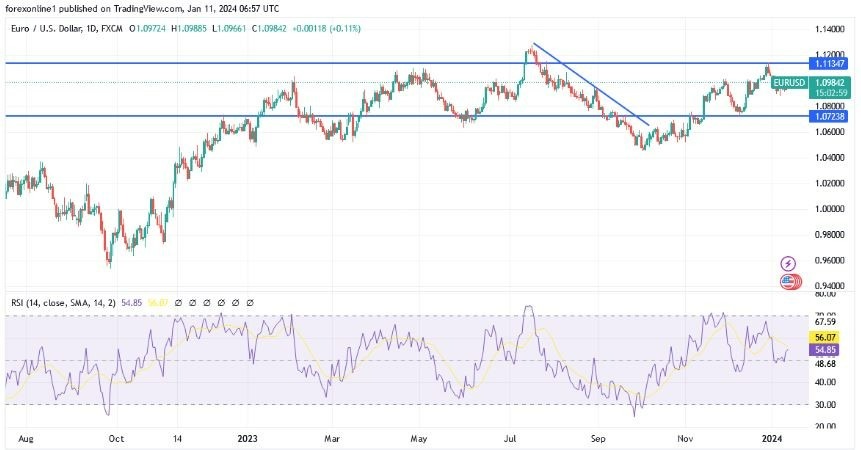Click the Mar label on time axis
This screenshot has height=450, width=861.
click(332, 439)
